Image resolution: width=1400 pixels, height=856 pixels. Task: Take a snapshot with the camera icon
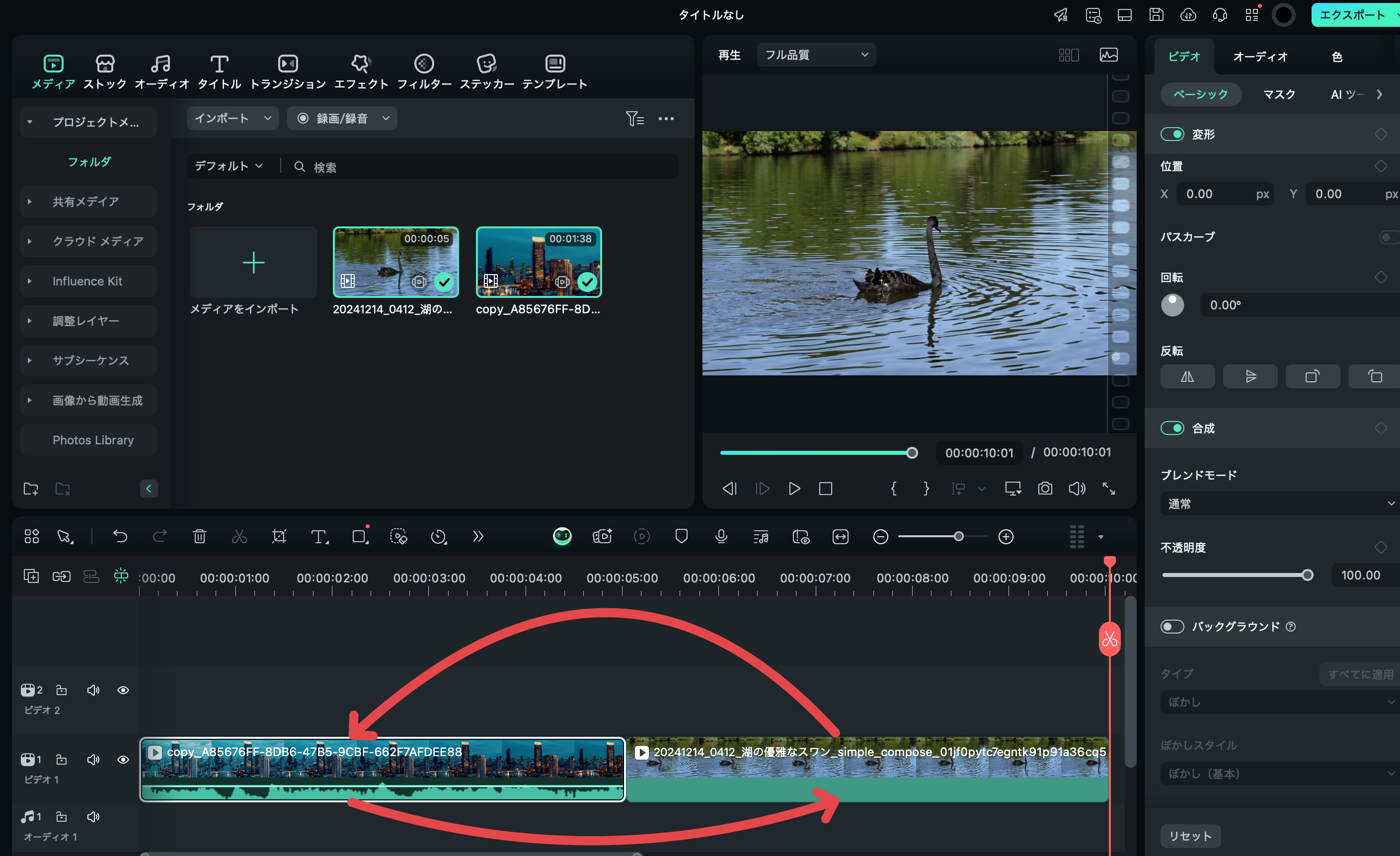tap(1045, 489)
